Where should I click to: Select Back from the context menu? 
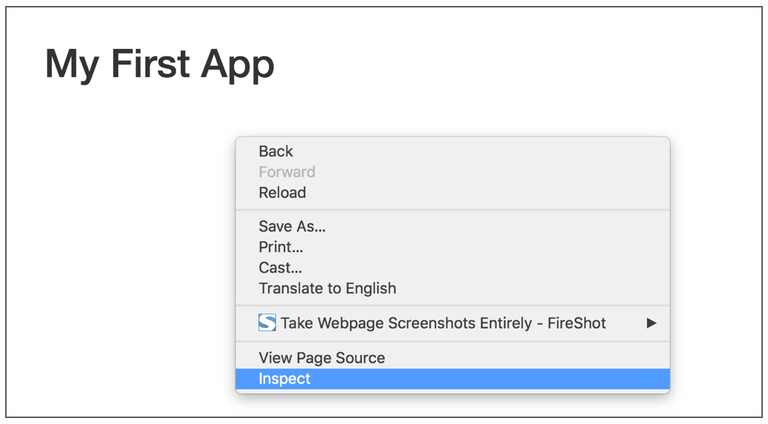pos(276,151)
